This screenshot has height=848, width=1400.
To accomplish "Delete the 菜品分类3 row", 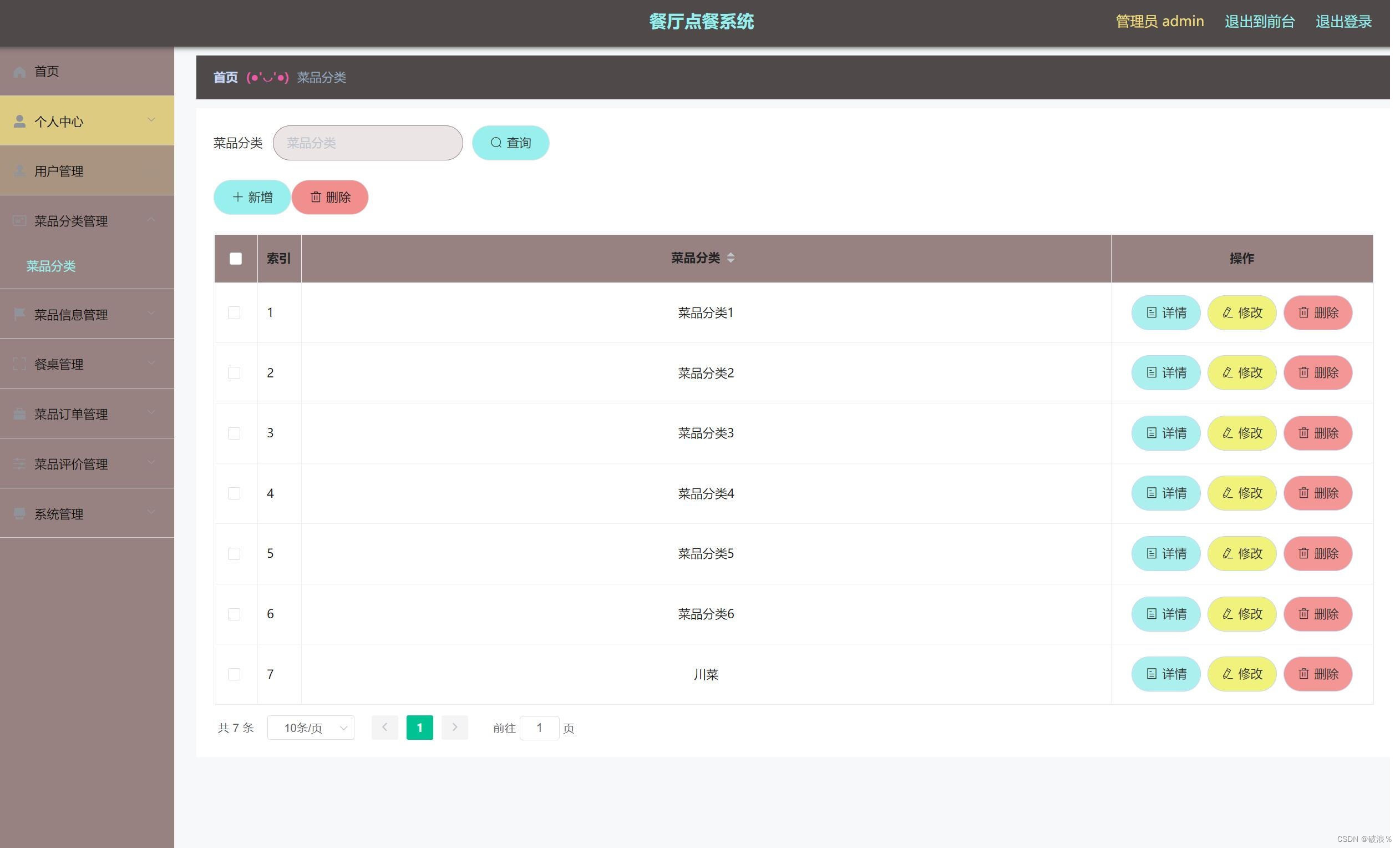I will 1318,433.
